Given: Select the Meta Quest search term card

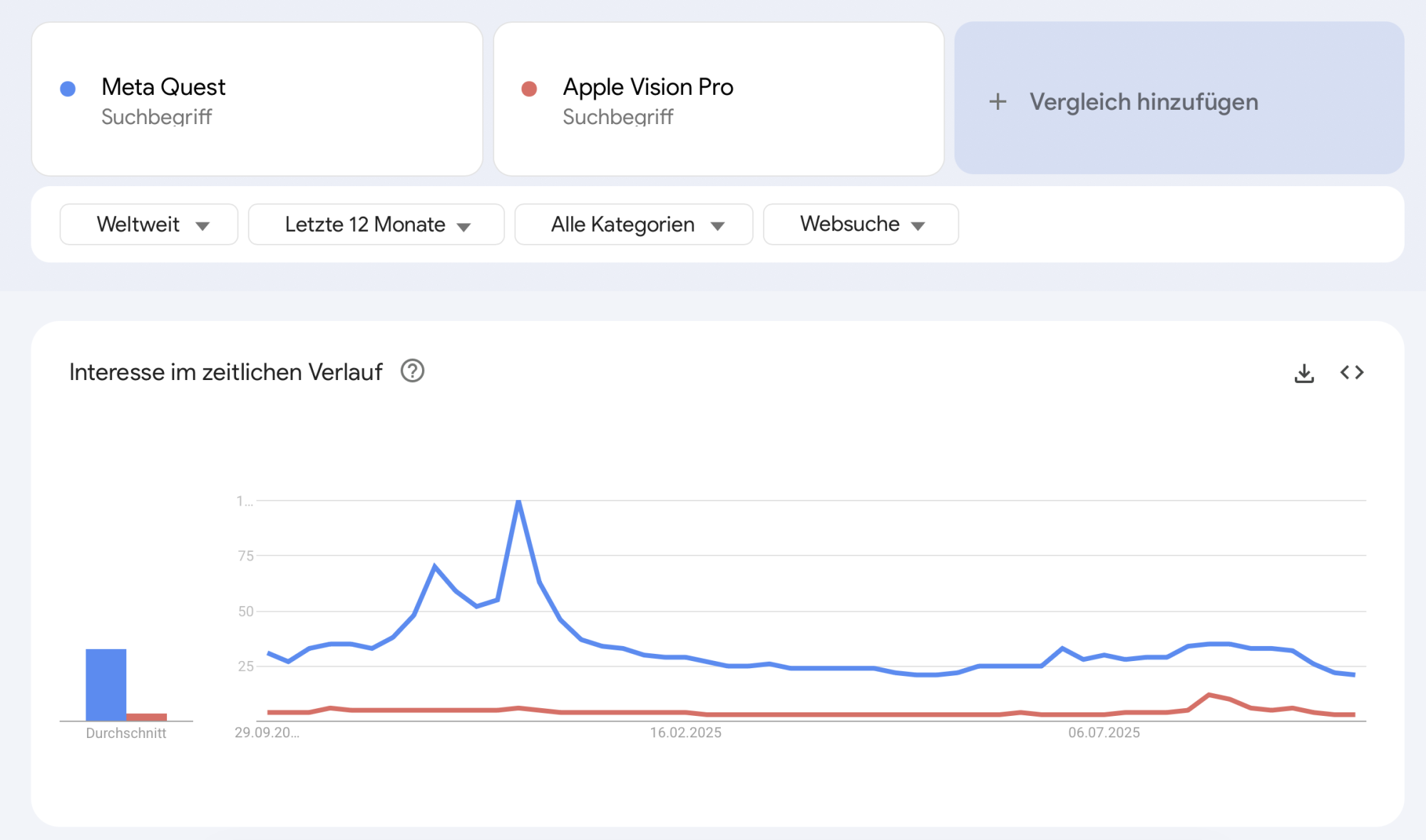Looking at the screenshot, I should [x=257, y=99].
